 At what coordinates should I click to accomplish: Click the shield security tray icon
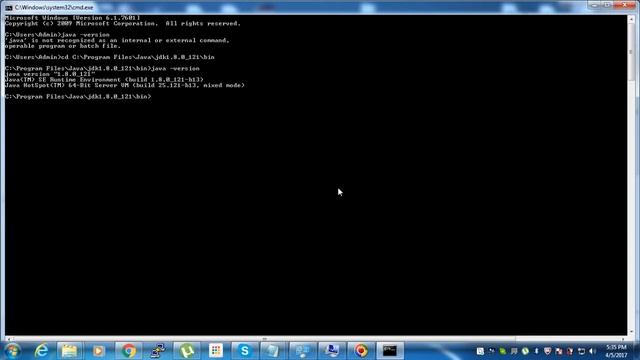point(547,351)
